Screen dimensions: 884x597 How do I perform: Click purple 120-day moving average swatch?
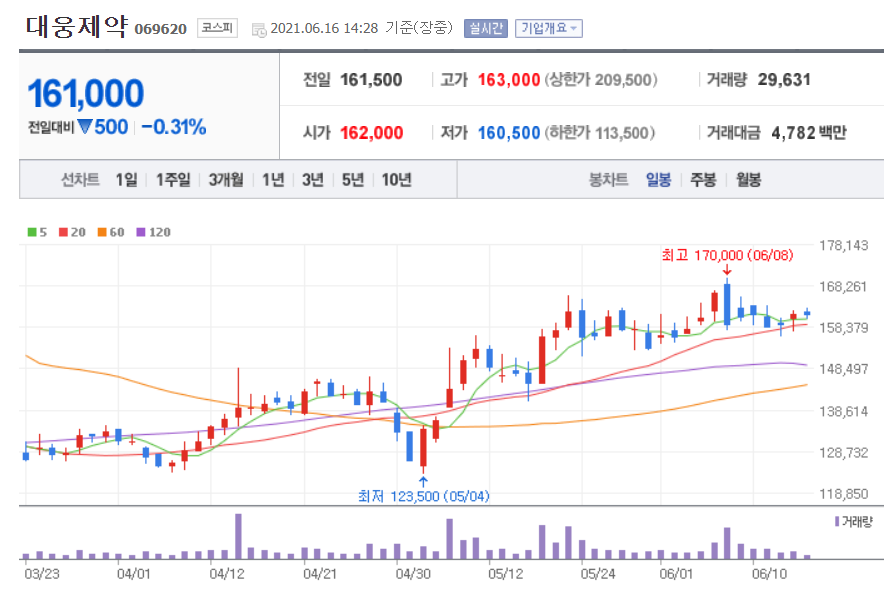tap(141, 232)
